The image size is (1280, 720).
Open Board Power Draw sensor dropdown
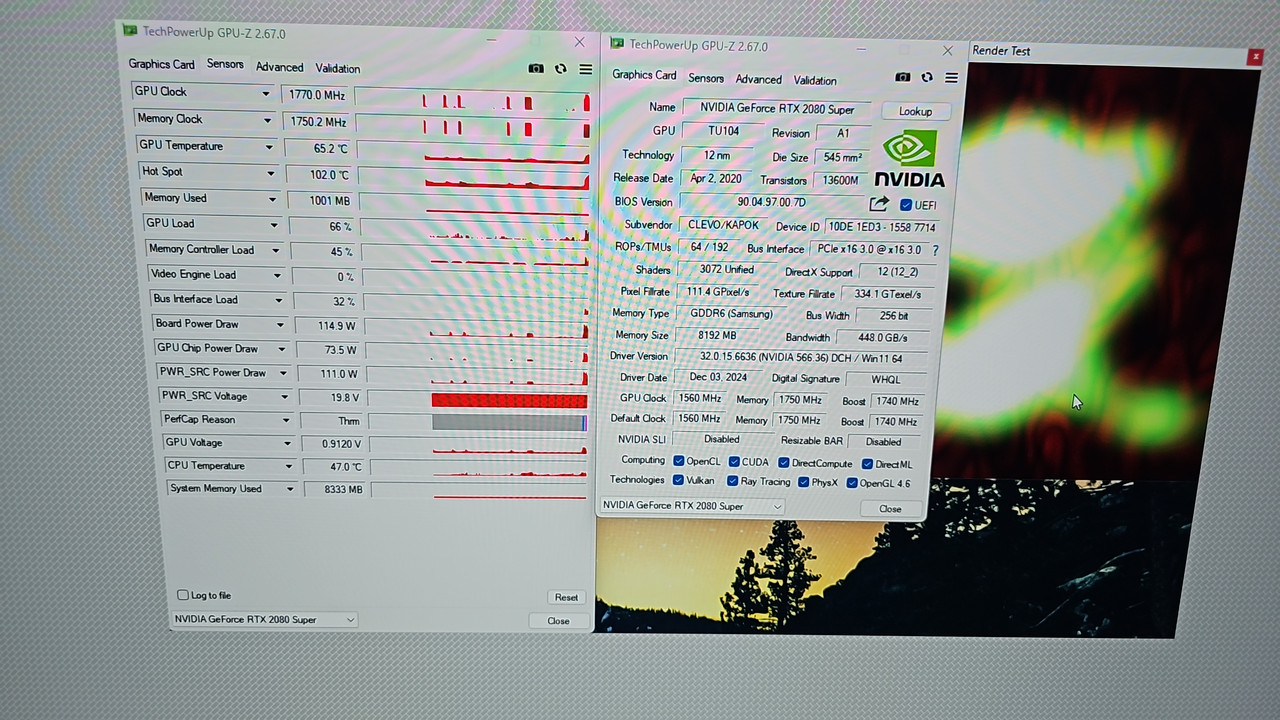tap(280, 324)
